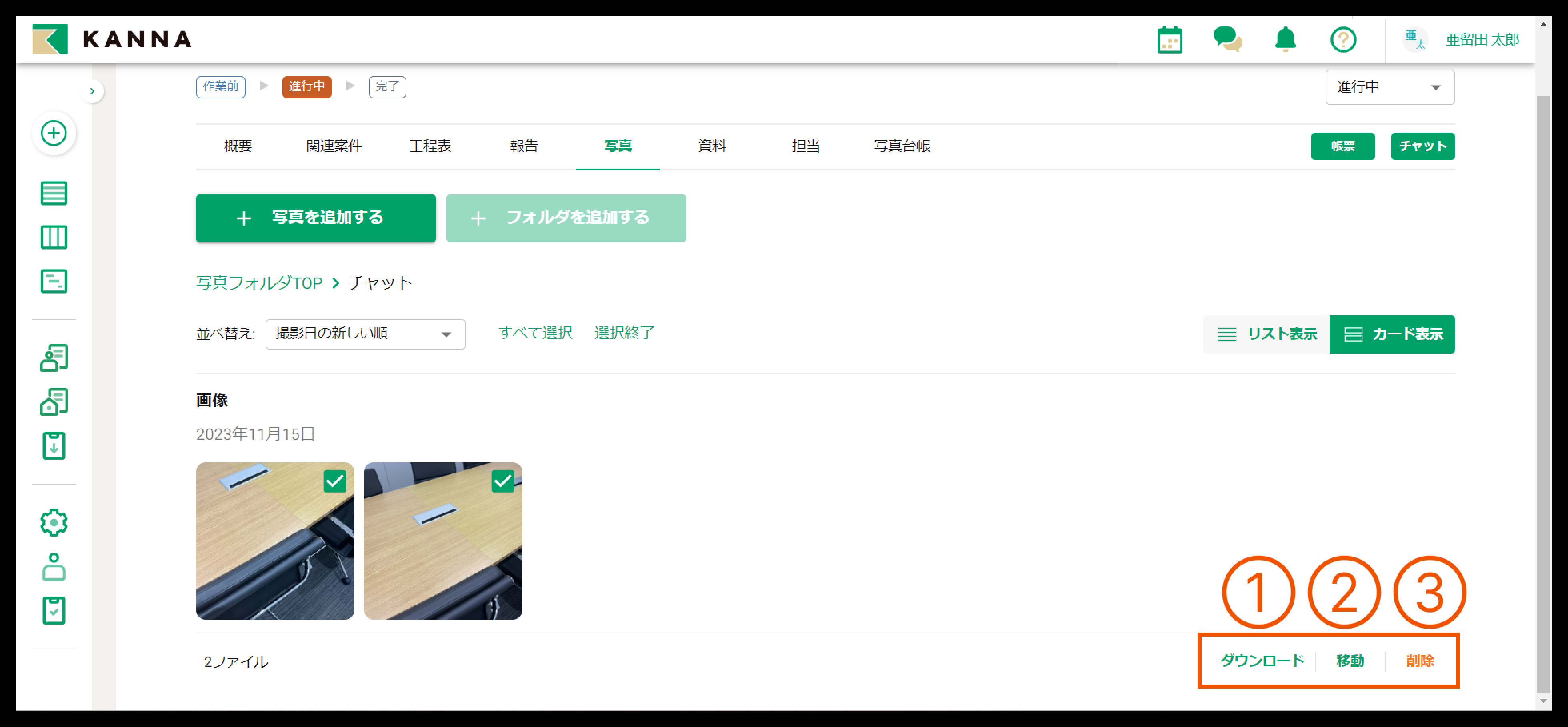Click the help question mark icon
The width and height of the screenshot is (1568, 727).
(x=1343, y=40)
